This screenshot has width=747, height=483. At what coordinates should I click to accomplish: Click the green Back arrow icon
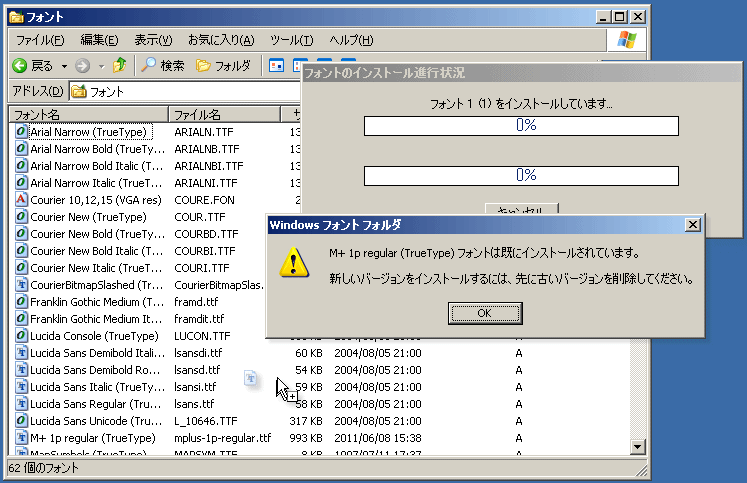coord(20,66)
